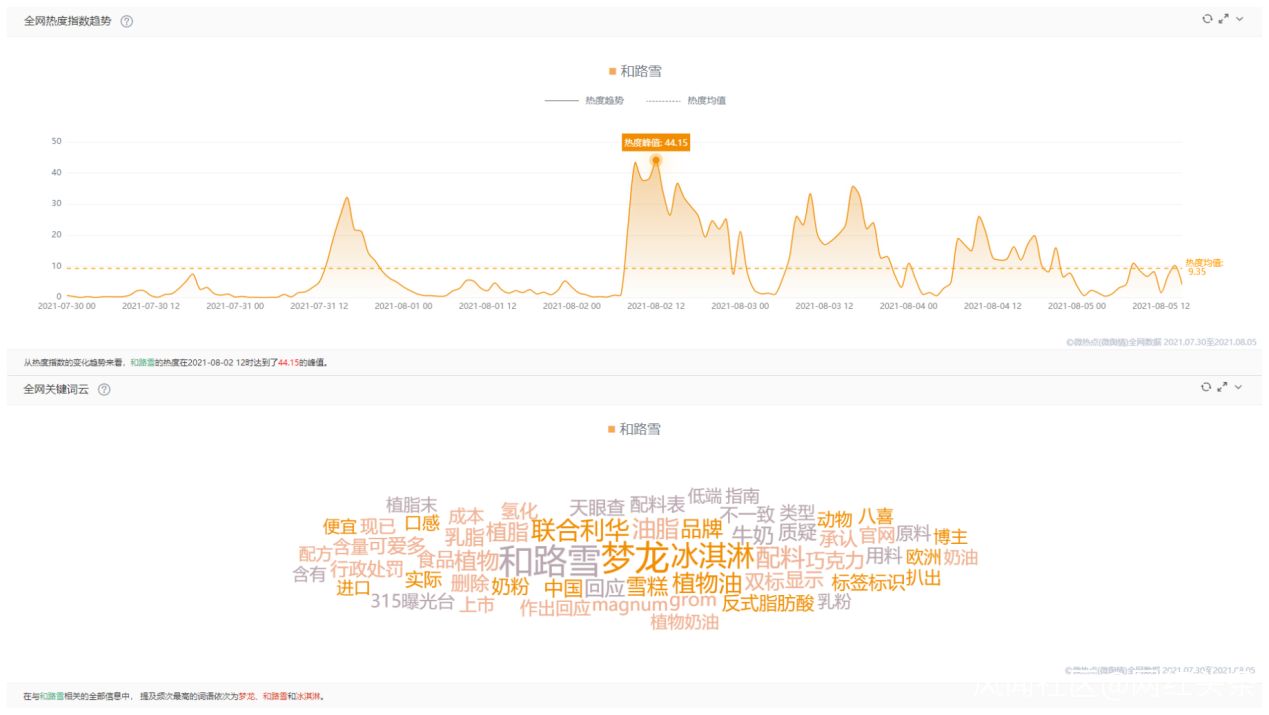This screenshot has height=715, width=1269.
Task: Toggle the 热度趋势 line legend
Action: click(x=584, y=101)
